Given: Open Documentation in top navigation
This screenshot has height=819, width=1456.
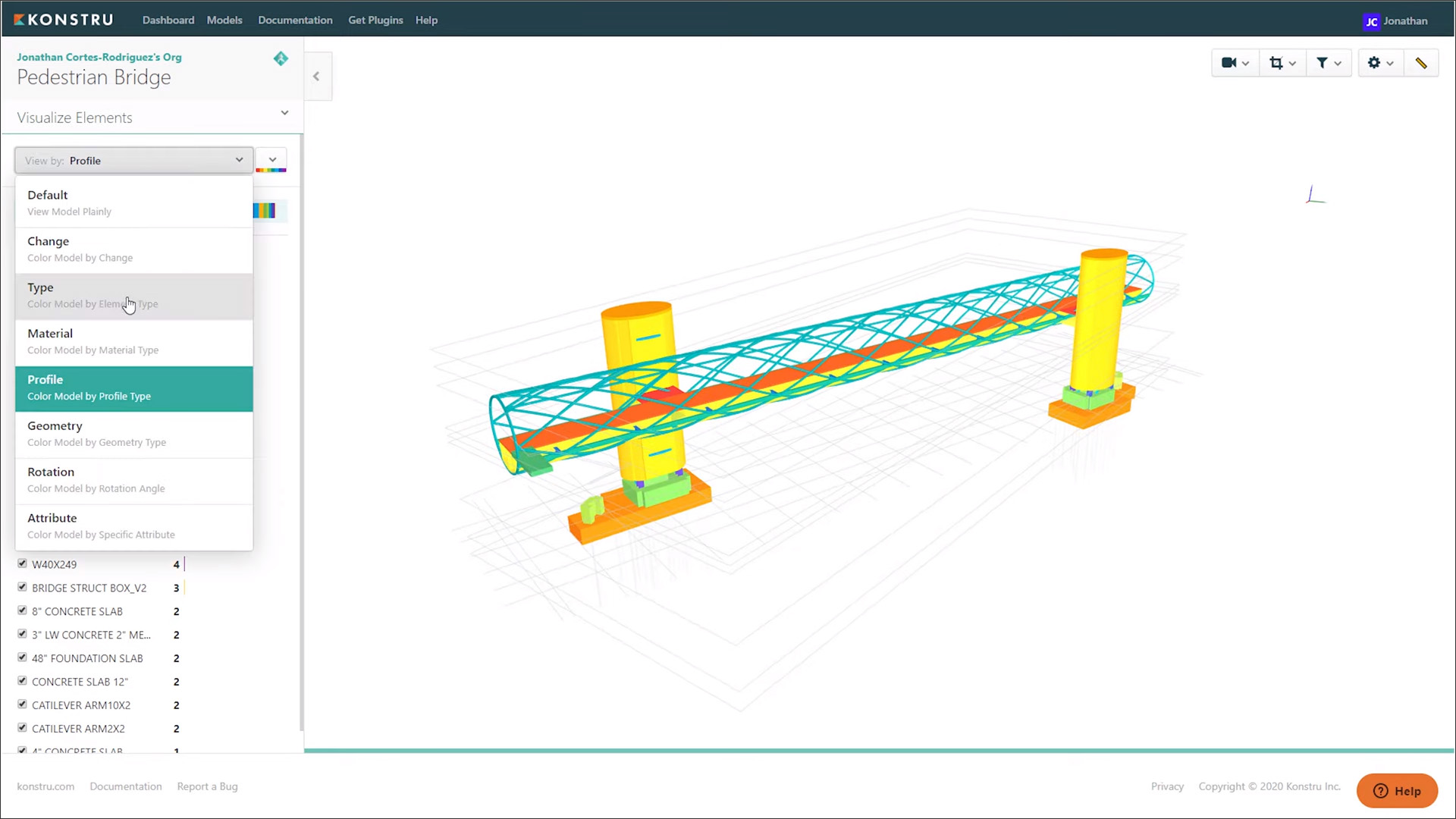Looking at the screenshot, I should [x=295, y=20].
